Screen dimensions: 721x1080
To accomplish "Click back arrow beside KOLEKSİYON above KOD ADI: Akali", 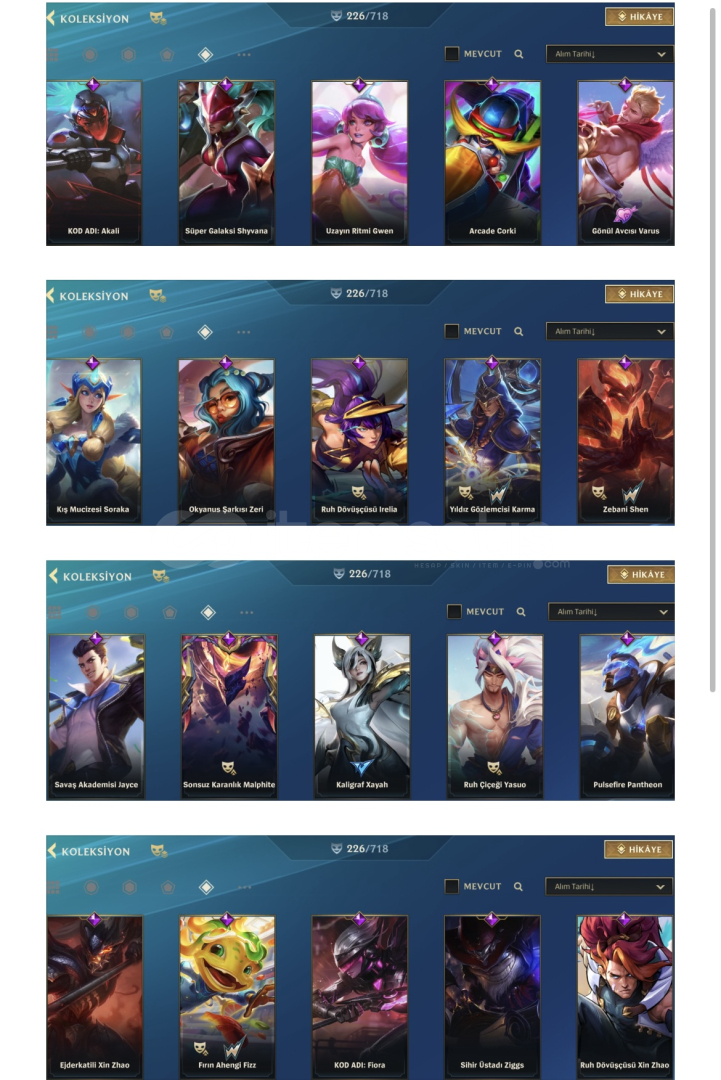I will [50, 18].
